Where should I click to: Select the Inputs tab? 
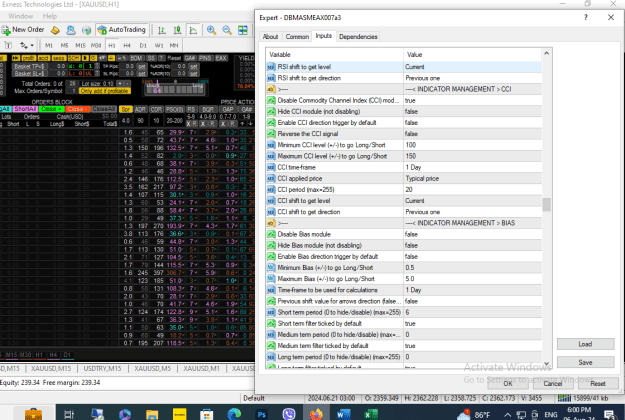coord(324,36)
